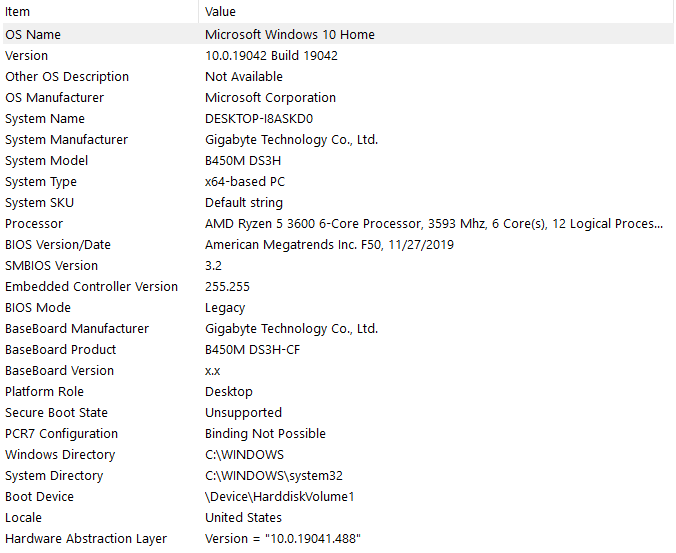
Task: Click the Not Available value
Action: click(244, 77)
